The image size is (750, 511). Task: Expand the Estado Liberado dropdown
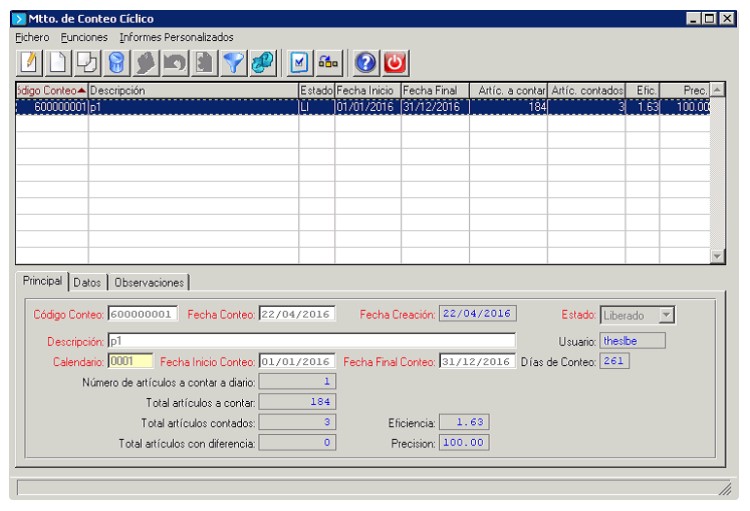[666, 315]
